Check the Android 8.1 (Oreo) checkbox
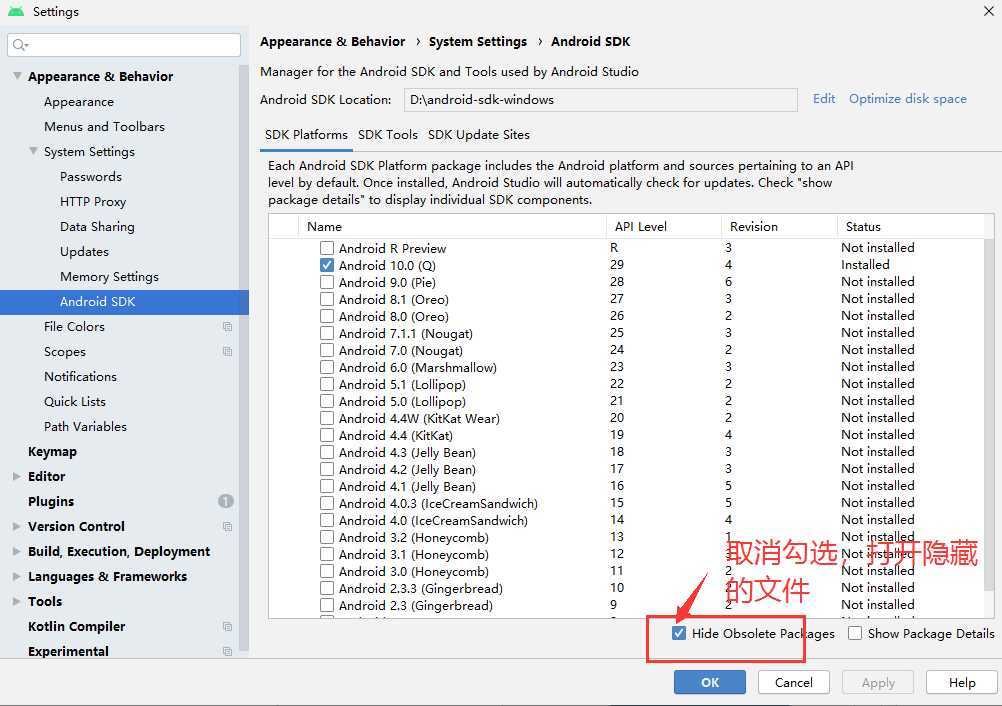Image resolution: width=1002 pixels, height=706 pixels. pos(327,299)
